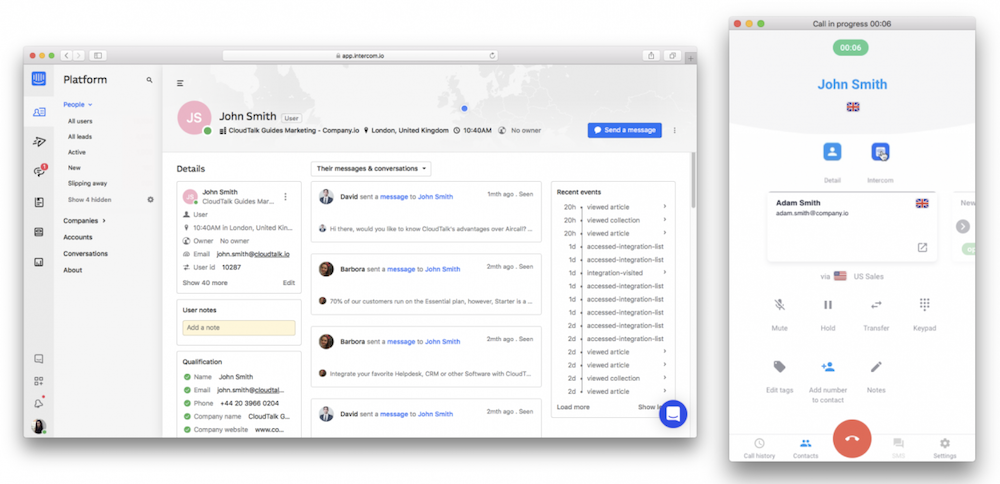Click Add number to contact icon
1000x484 pixels.
coord(828,367)
